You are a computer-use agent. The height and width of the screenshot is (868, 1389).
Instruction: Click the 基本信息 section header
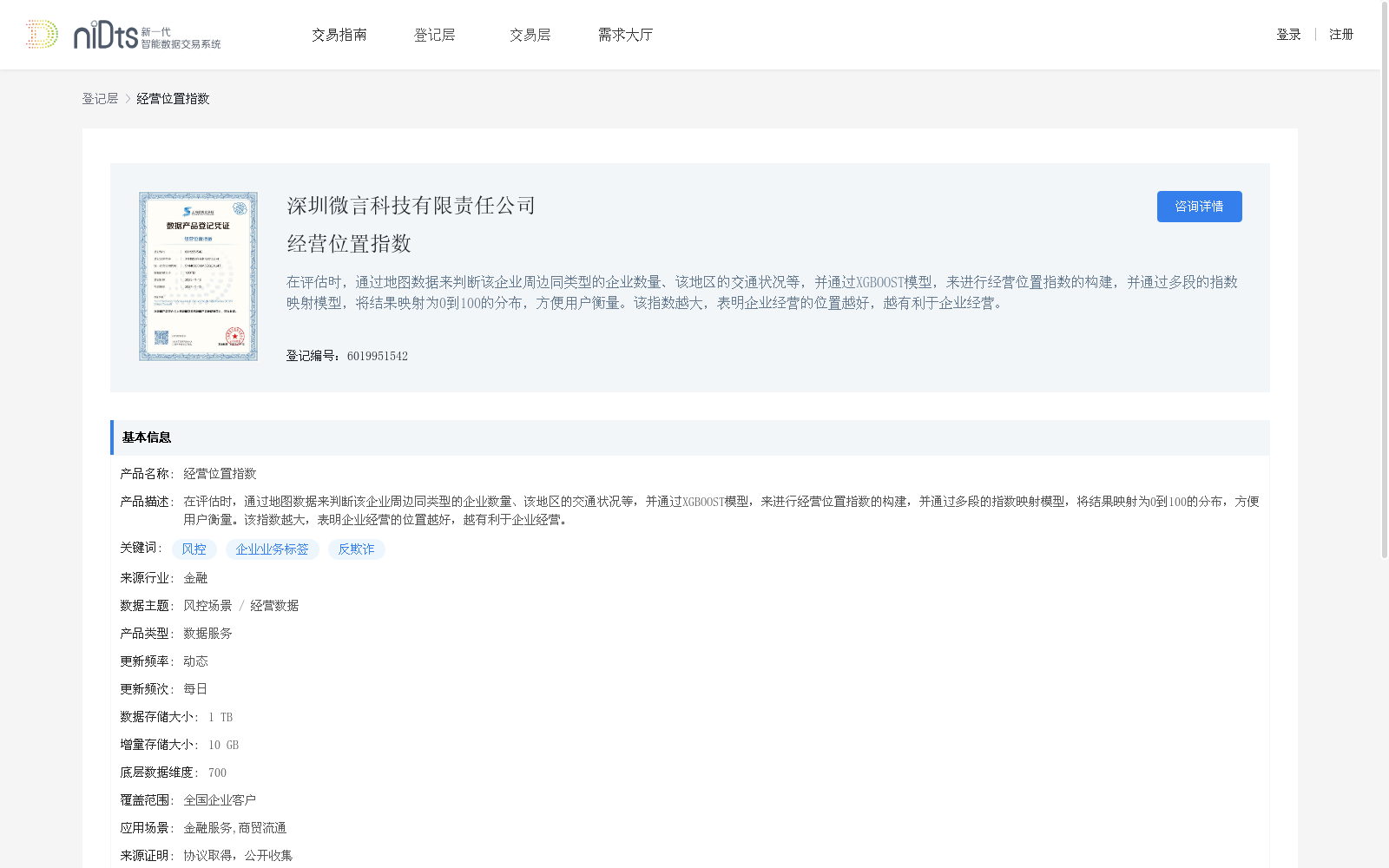click(x=690, y=437)
